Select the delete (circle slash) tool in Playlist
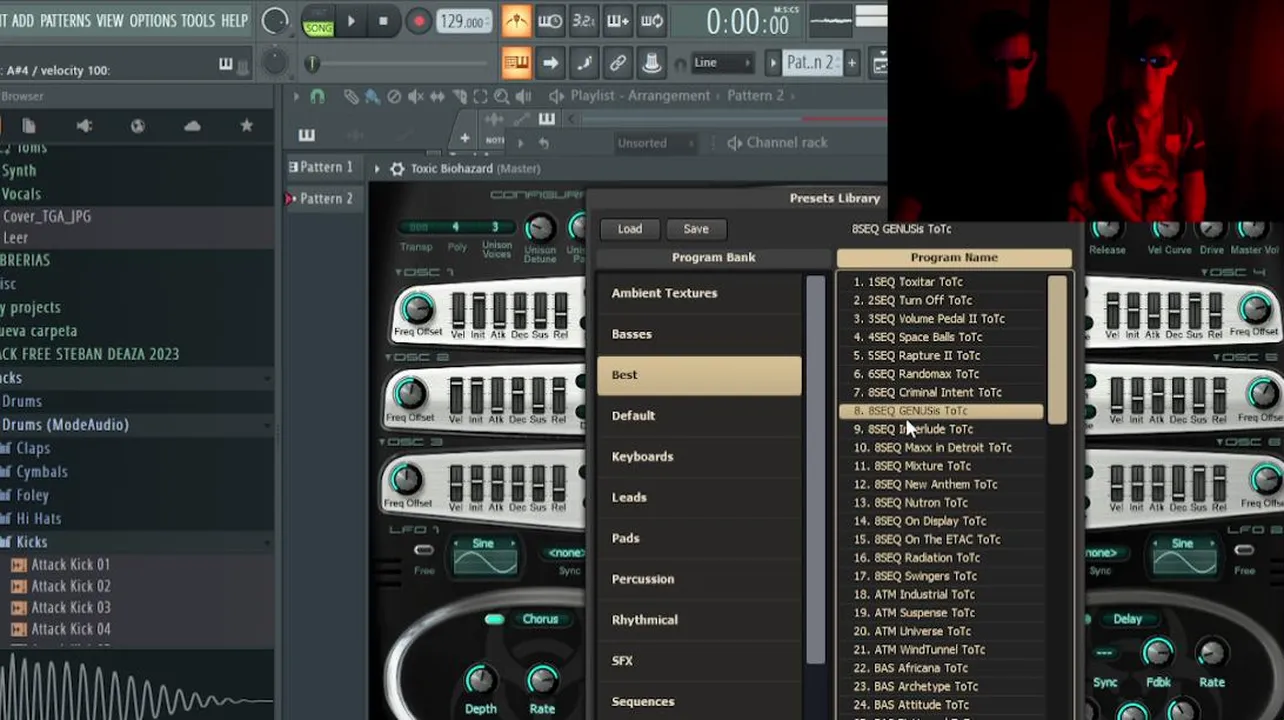The height and width of the screenshot is (720, 1284). (394, 97)
